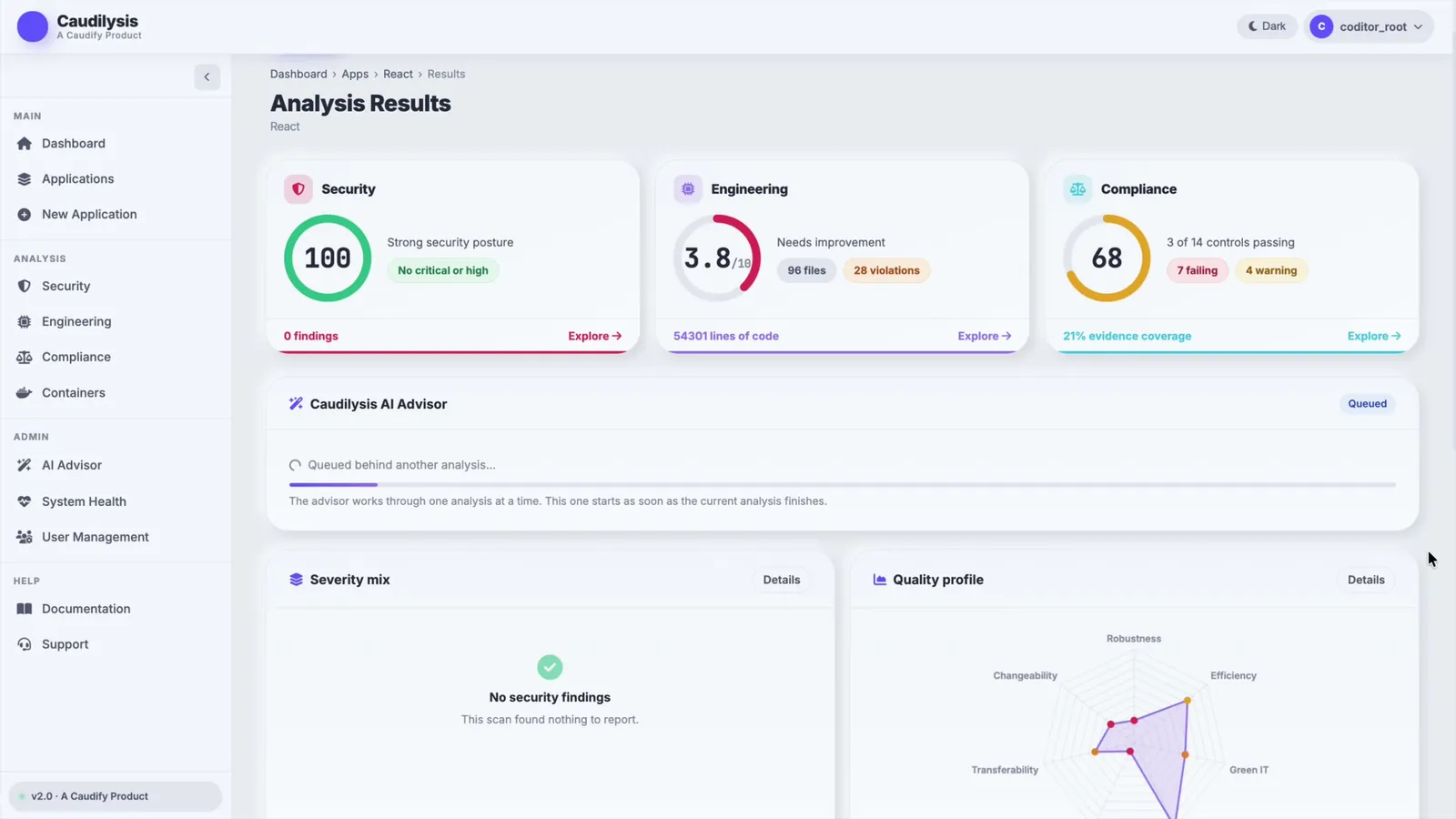Click the Dashboard home icon in sidebar
1456x819 pixels.
pyautogui.click(x=25, y=144)
